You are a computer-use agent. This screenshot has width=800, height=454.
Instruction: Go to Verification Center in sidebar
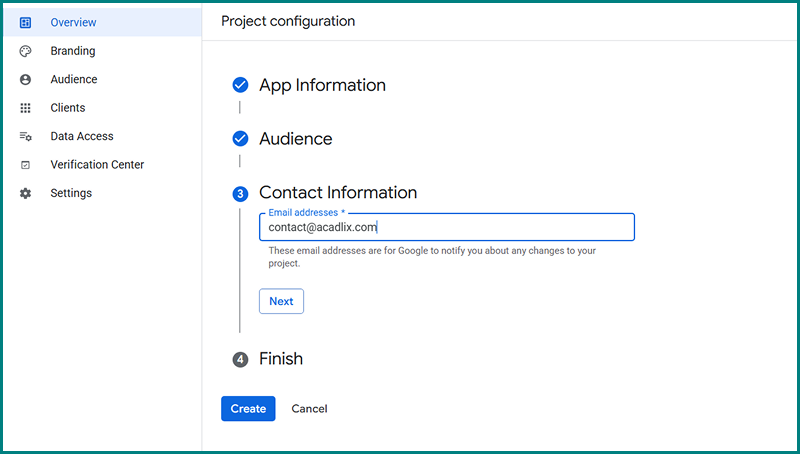click(97, 165)
